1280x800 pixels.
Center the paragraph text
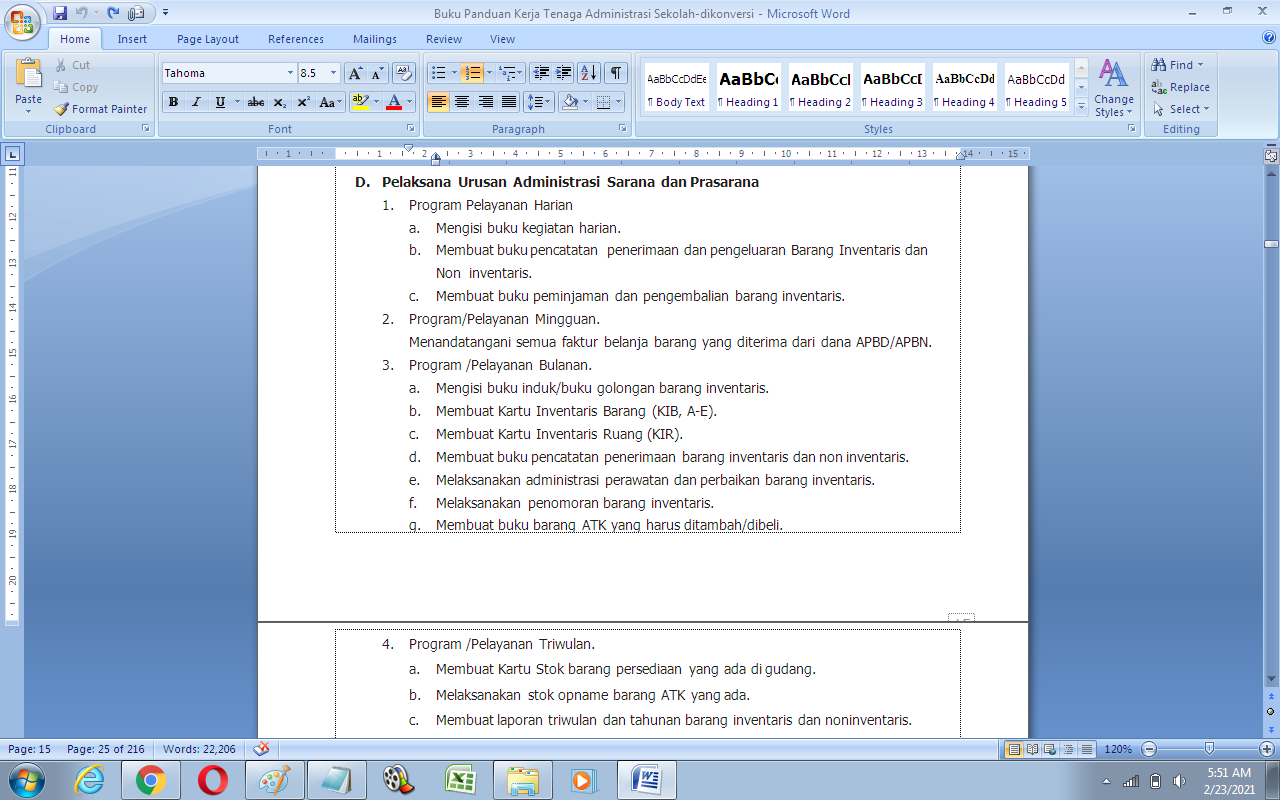pos(462,102)
